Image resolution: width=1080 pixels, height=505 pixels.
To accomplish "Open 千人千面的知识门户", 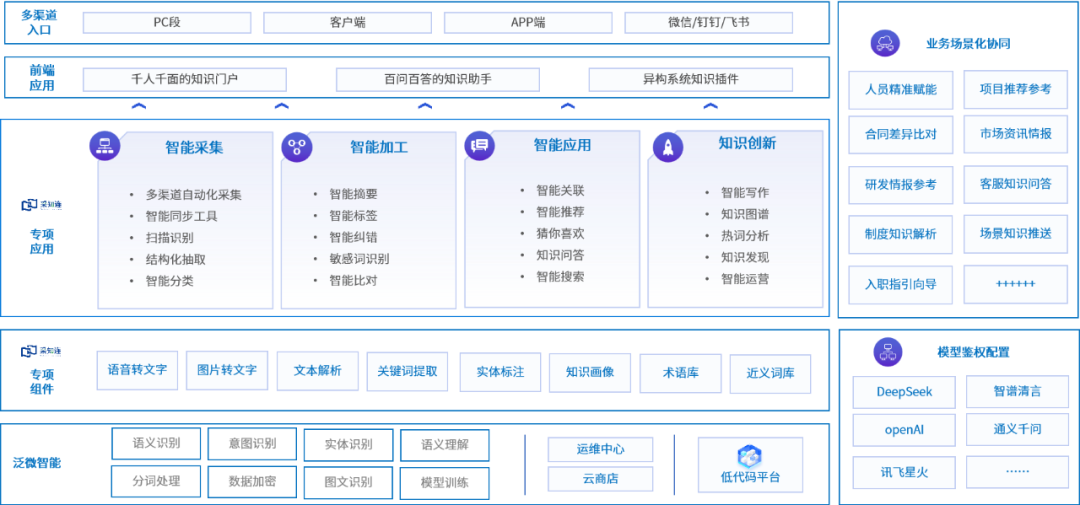I will (x=185, y=79).
